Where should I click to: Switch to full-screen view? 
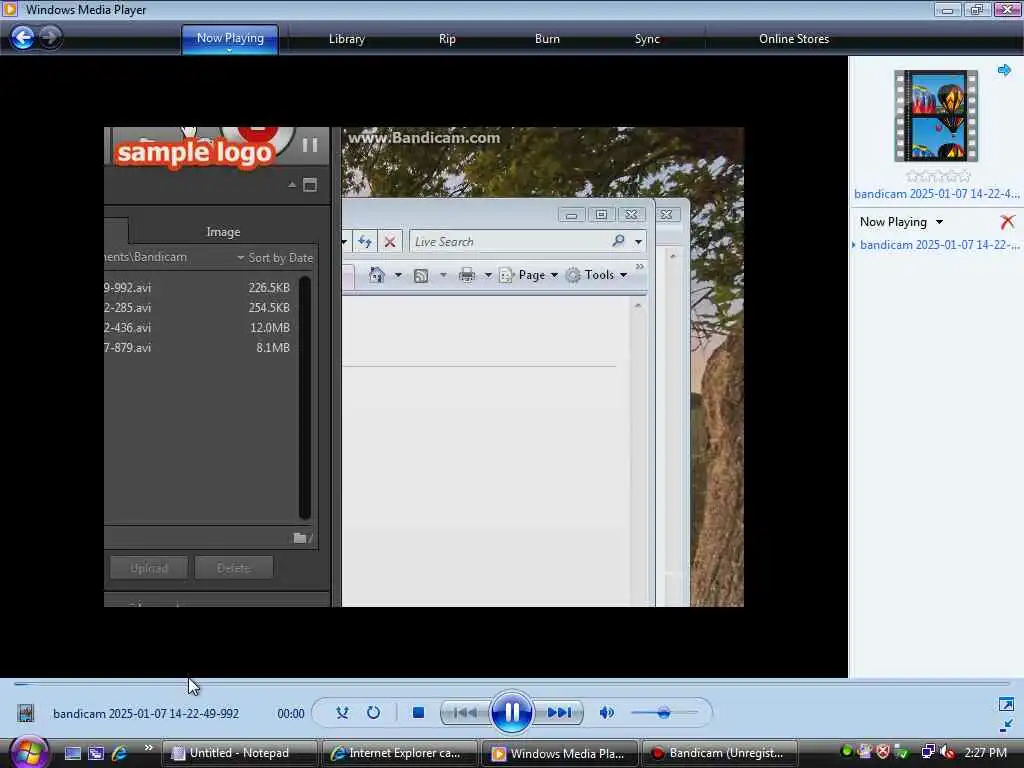[1006, 704]
